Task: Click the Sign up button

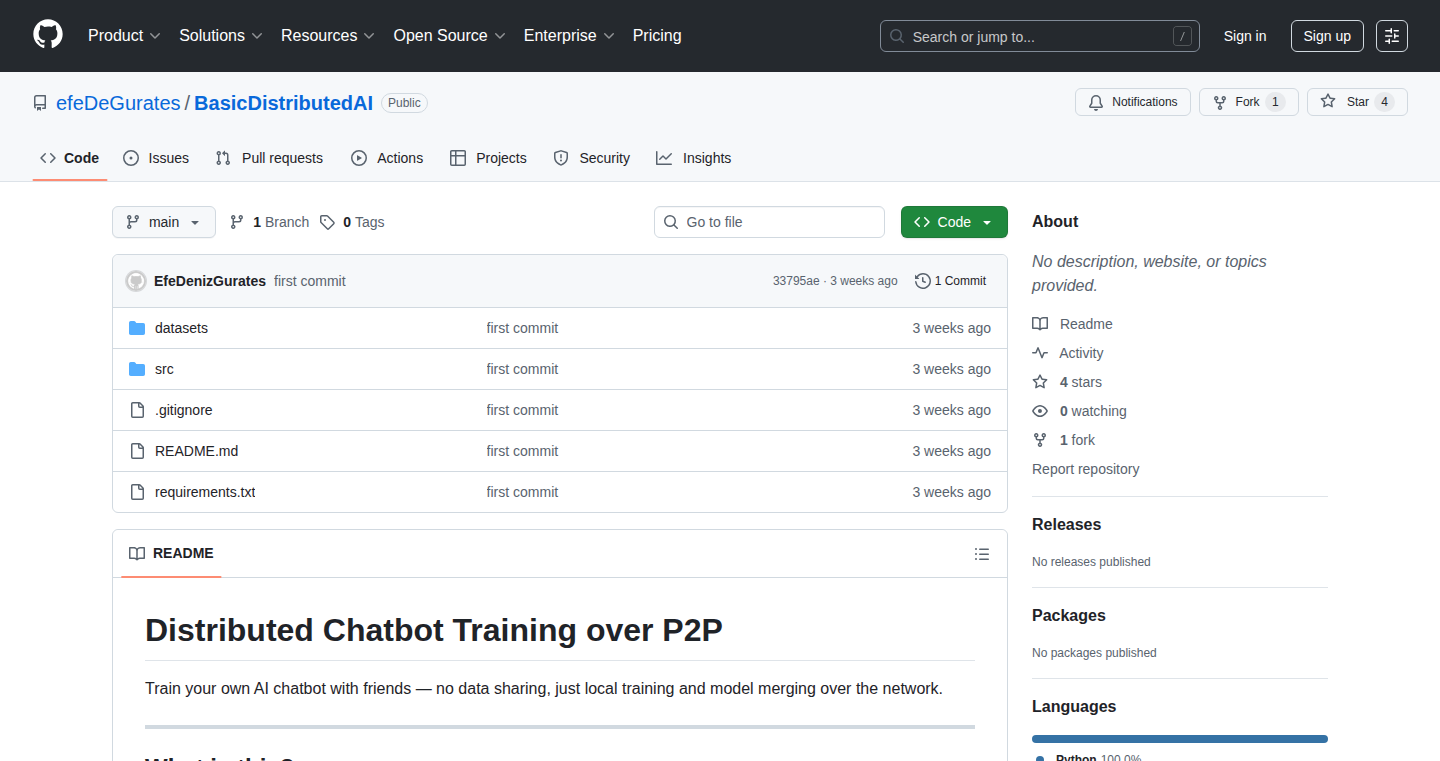Action: (x=1327, y=36)
